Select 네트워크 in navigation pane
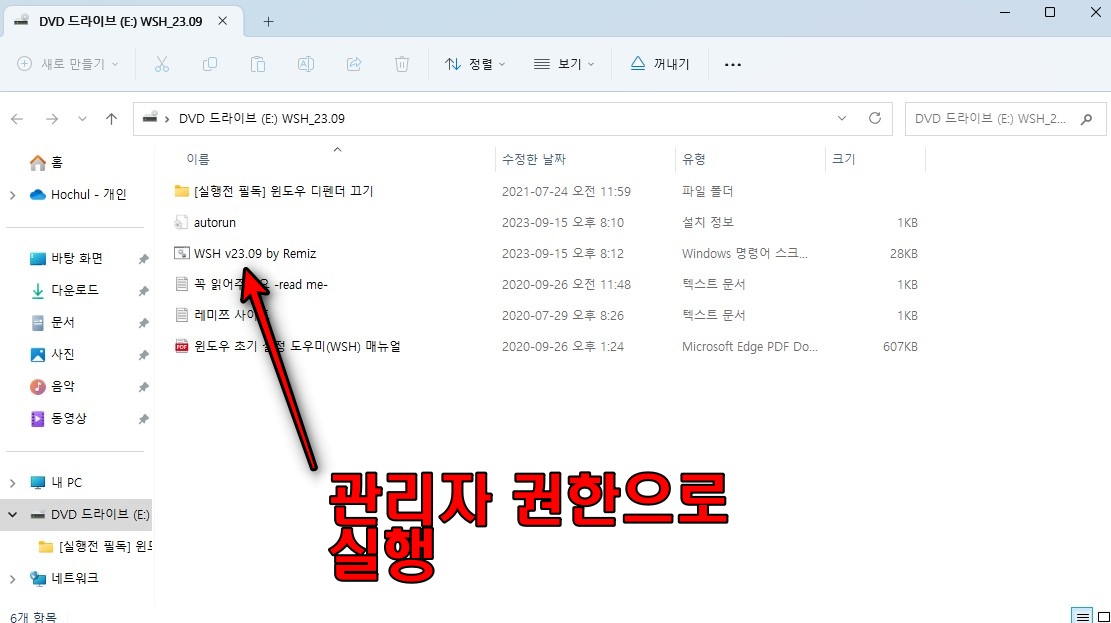 64,578
